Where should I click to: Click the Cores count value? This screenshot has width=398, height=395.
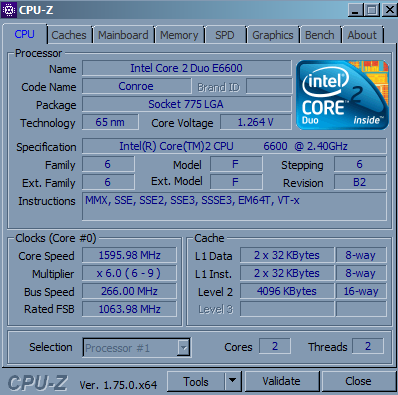(275, 346)
